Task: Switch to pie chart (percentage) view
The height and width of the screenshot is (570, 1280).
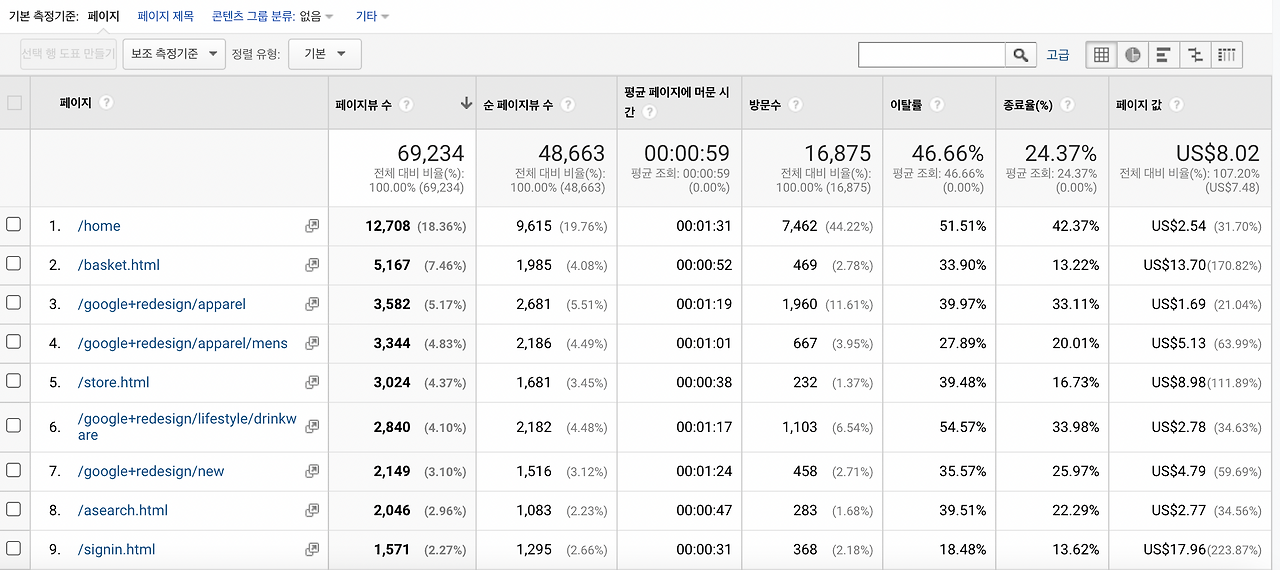Action: coord(1132,55)
